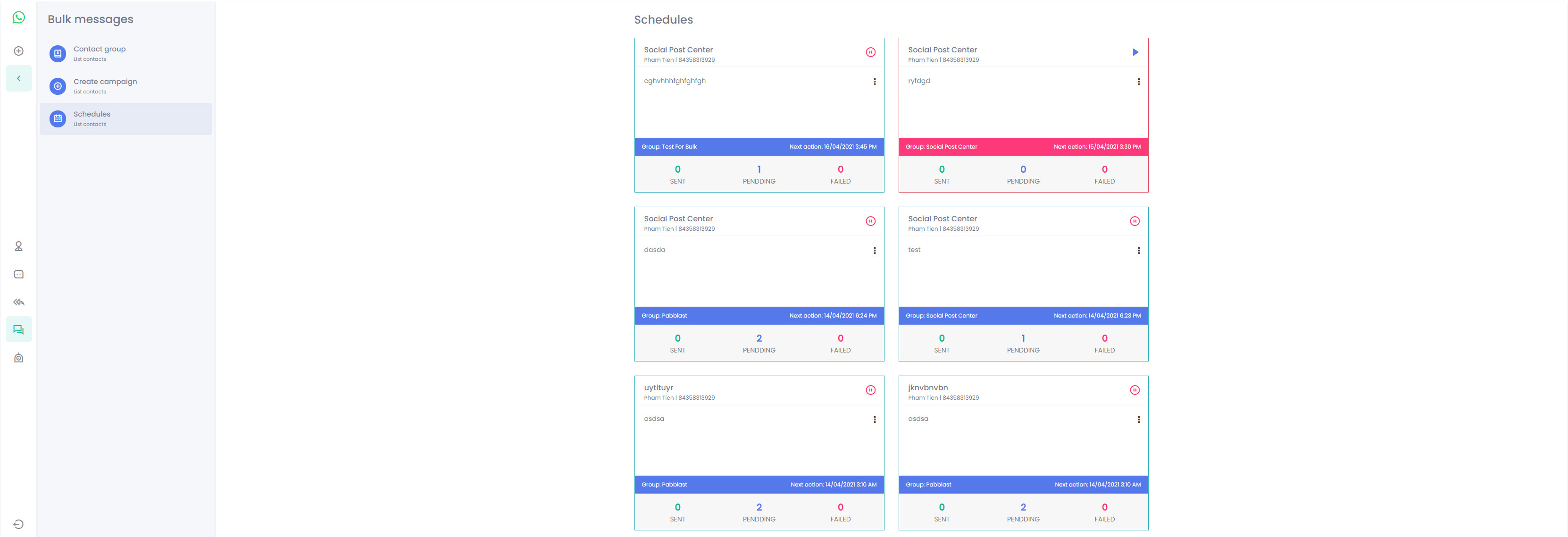Open the chatbot icon in sidebar

tap(19, 275)
